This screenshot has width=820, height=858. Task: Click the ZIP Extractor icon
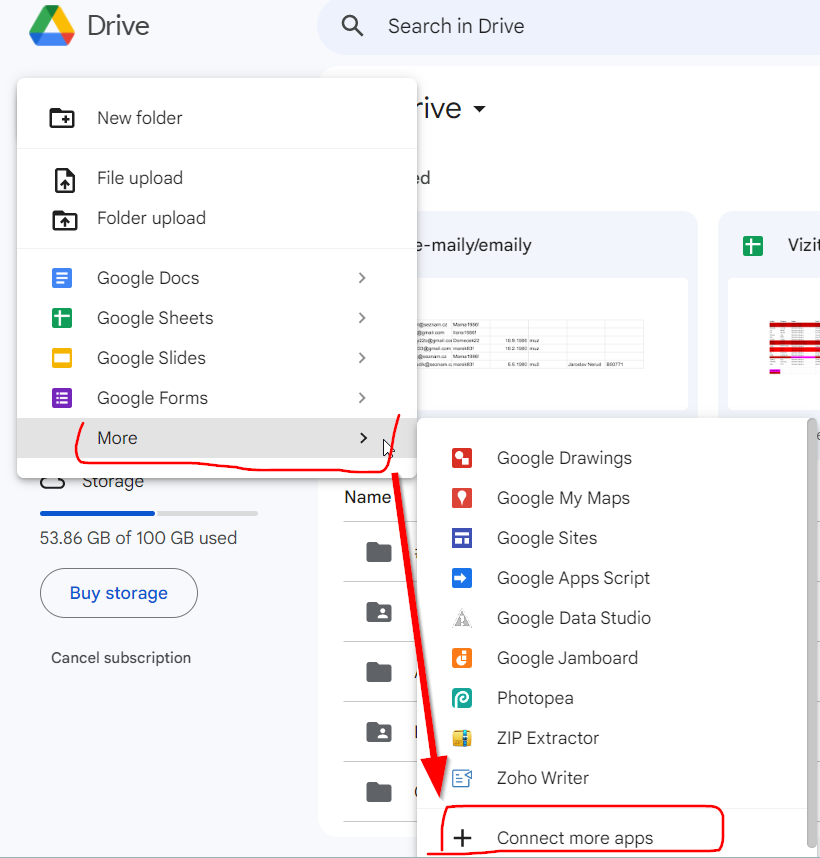click(x=461, y=738)
